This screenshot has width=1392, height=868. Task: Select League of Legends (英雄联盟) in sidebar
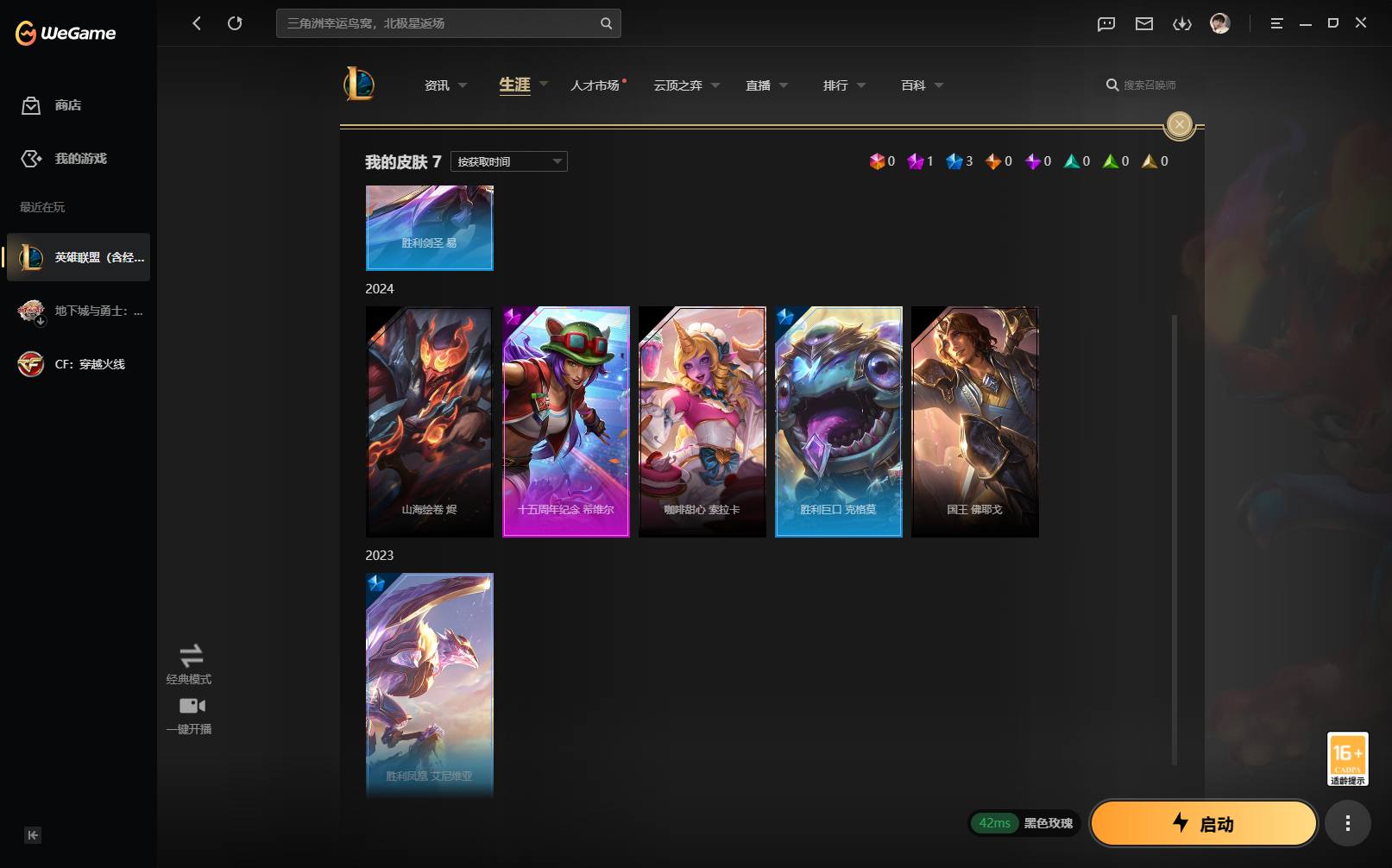(79, 257)
